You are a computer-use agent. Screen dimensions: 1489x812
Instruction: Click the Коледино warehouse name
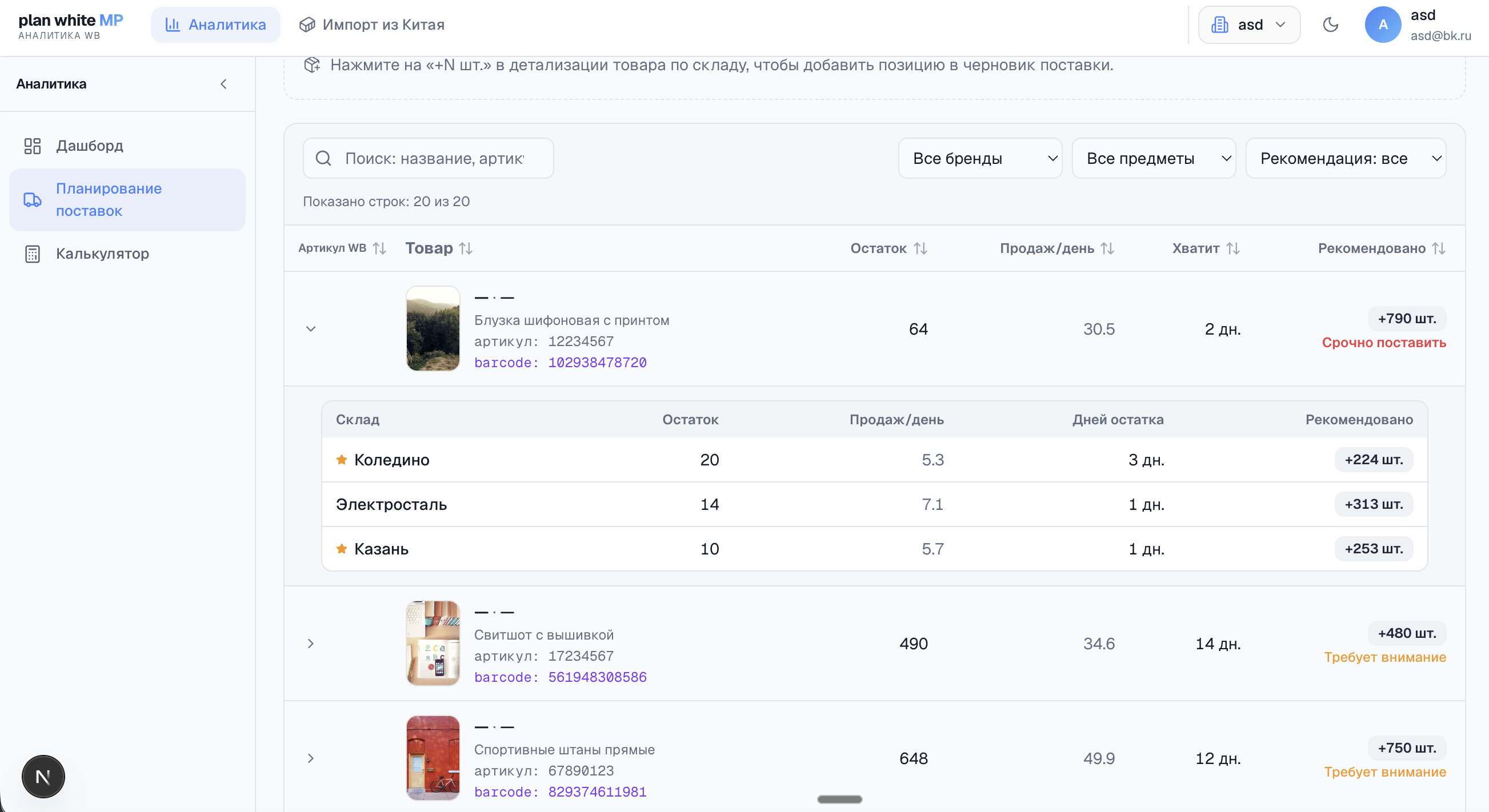coord(391,460)
